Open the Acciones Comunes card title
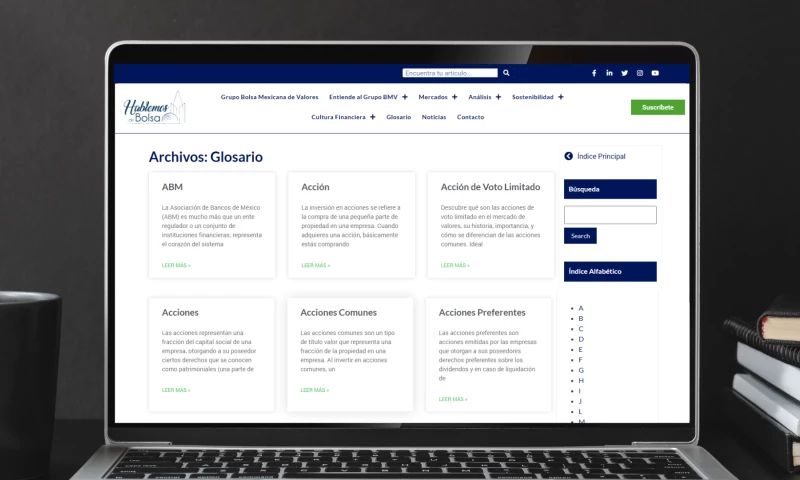The height and width of the screenshot is (480, 800). tap(338, 312)
